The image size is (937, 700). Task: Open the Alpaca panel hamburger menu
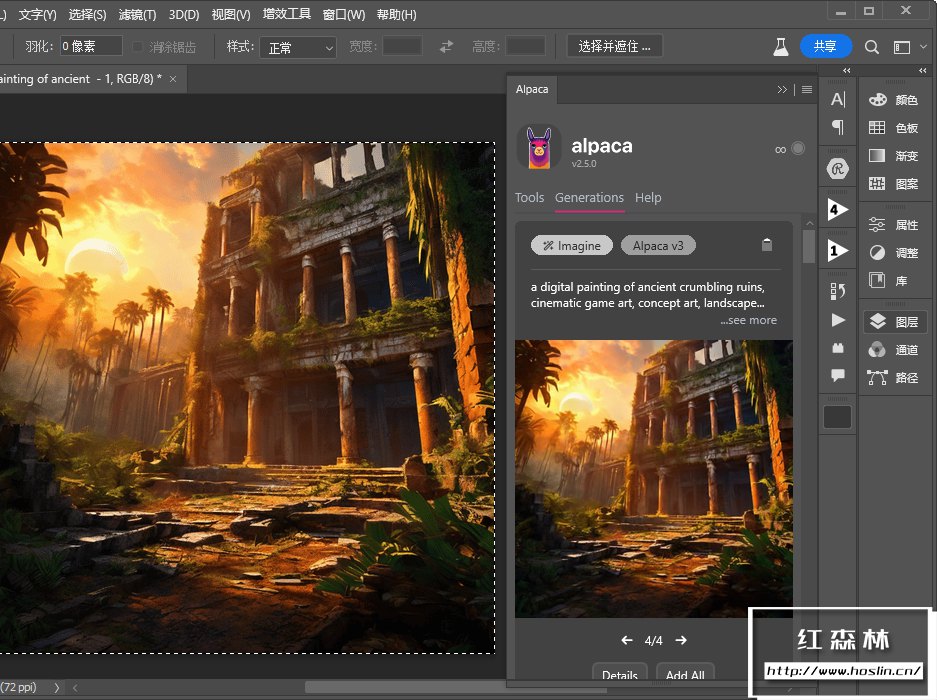807,90
